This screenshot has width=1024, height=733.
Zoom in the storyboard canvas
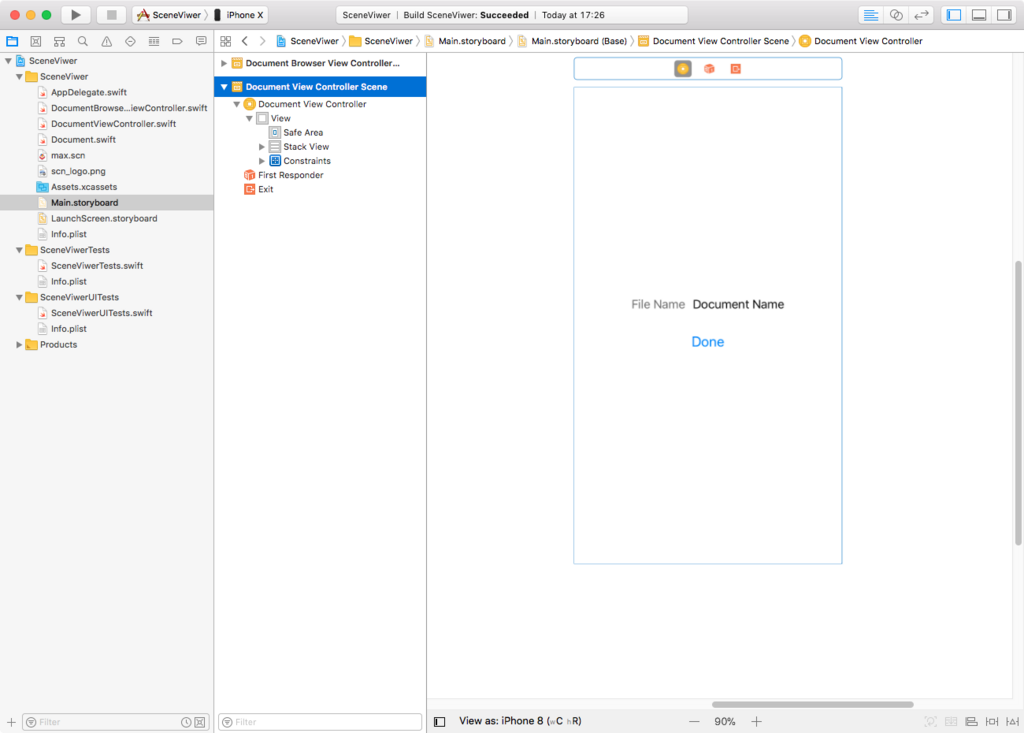point(756,721)
